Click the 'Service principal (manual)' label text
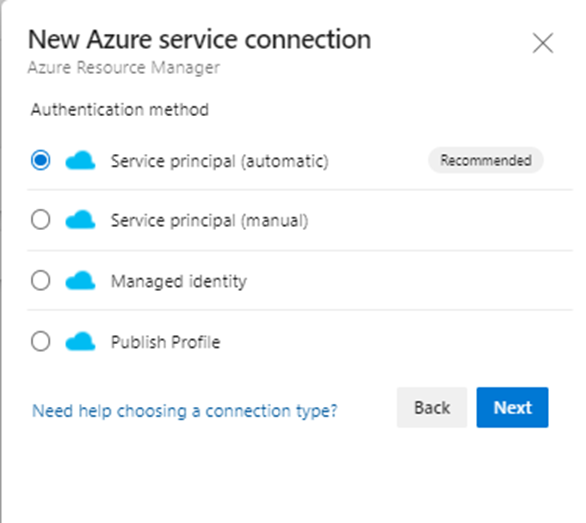This screenshot has height=523, width=586. (x=210, y=221)
